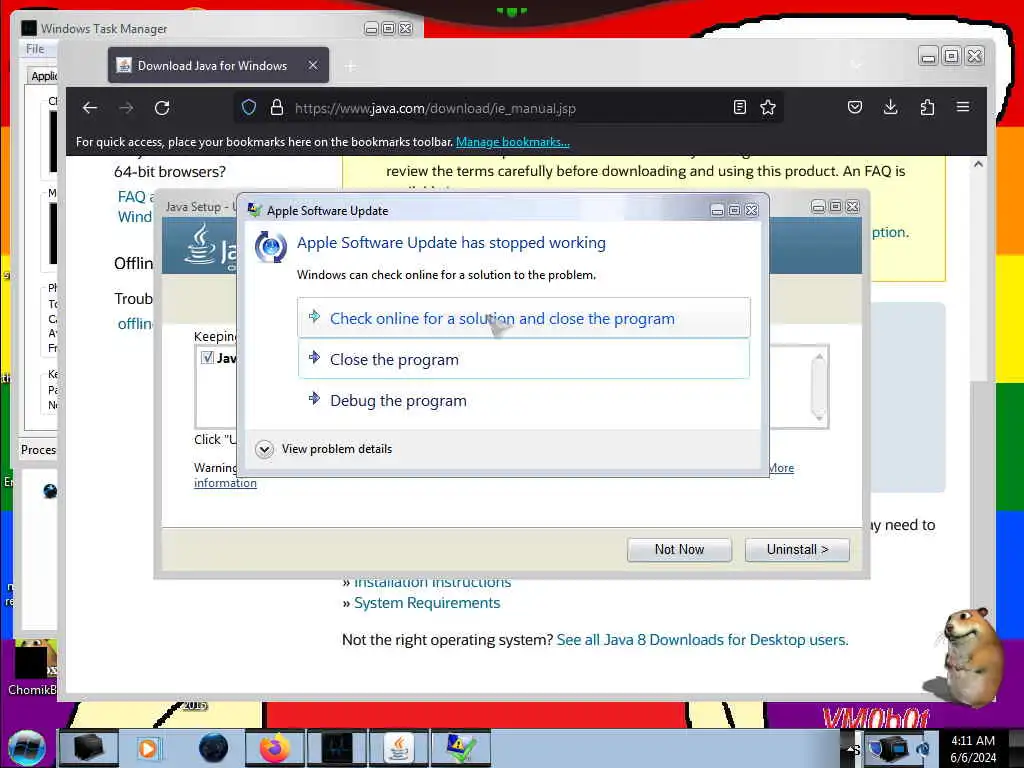
Task: Bookmark this page with star icon
Action: pos(768,108)
